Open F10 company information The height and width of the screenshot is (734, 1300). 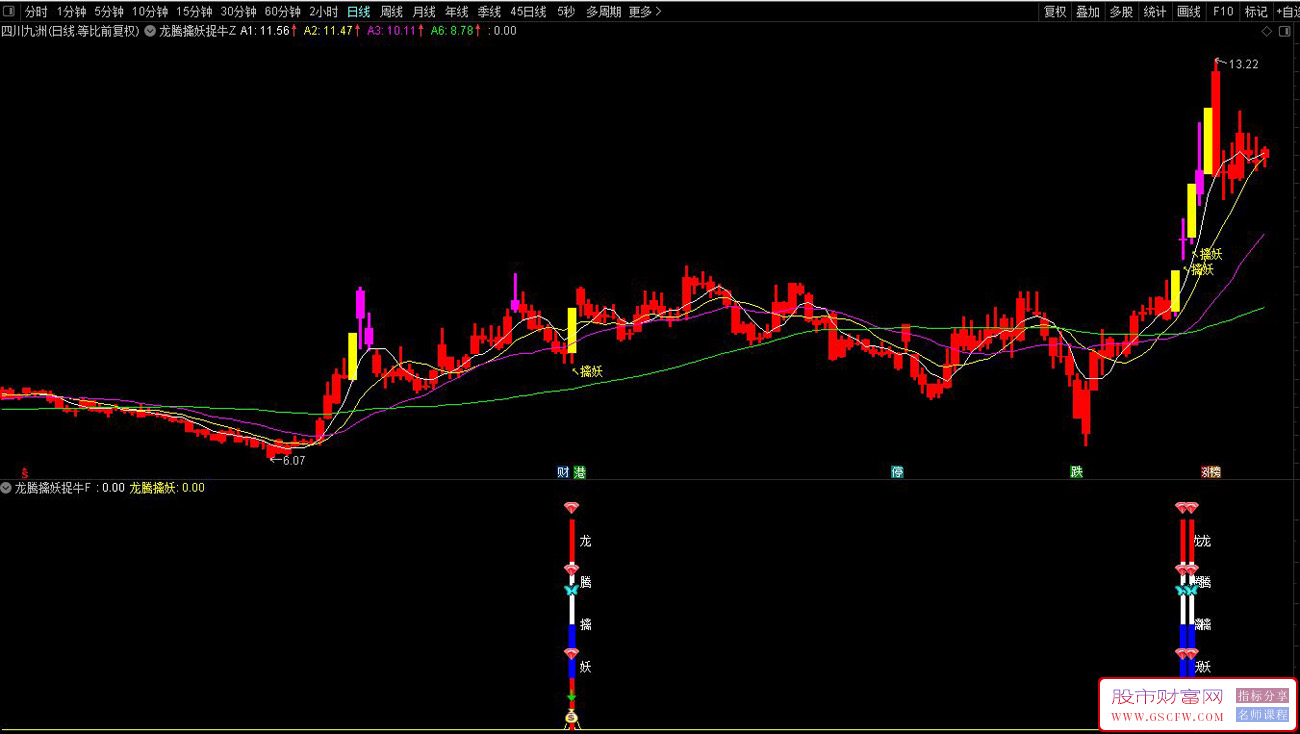(1222, 12)
